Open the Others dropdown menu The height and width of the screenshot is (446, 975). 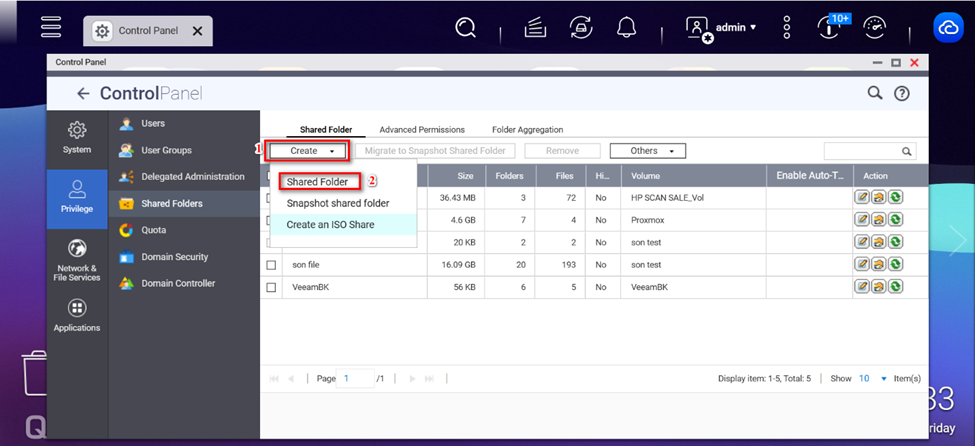[x=649, y=151]
